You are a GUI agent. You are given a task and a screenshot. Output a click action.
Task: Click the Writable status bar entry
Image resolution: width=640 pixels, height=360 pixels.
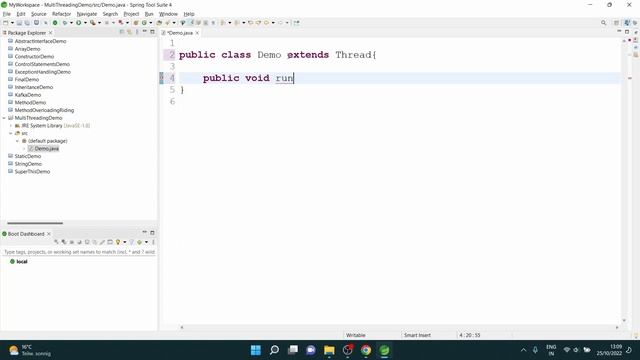356,335
